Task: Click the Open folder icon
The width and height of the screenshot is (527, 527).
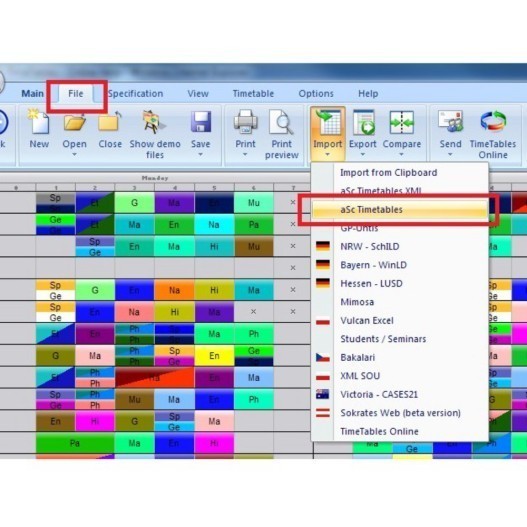Action: pos(75,122)
